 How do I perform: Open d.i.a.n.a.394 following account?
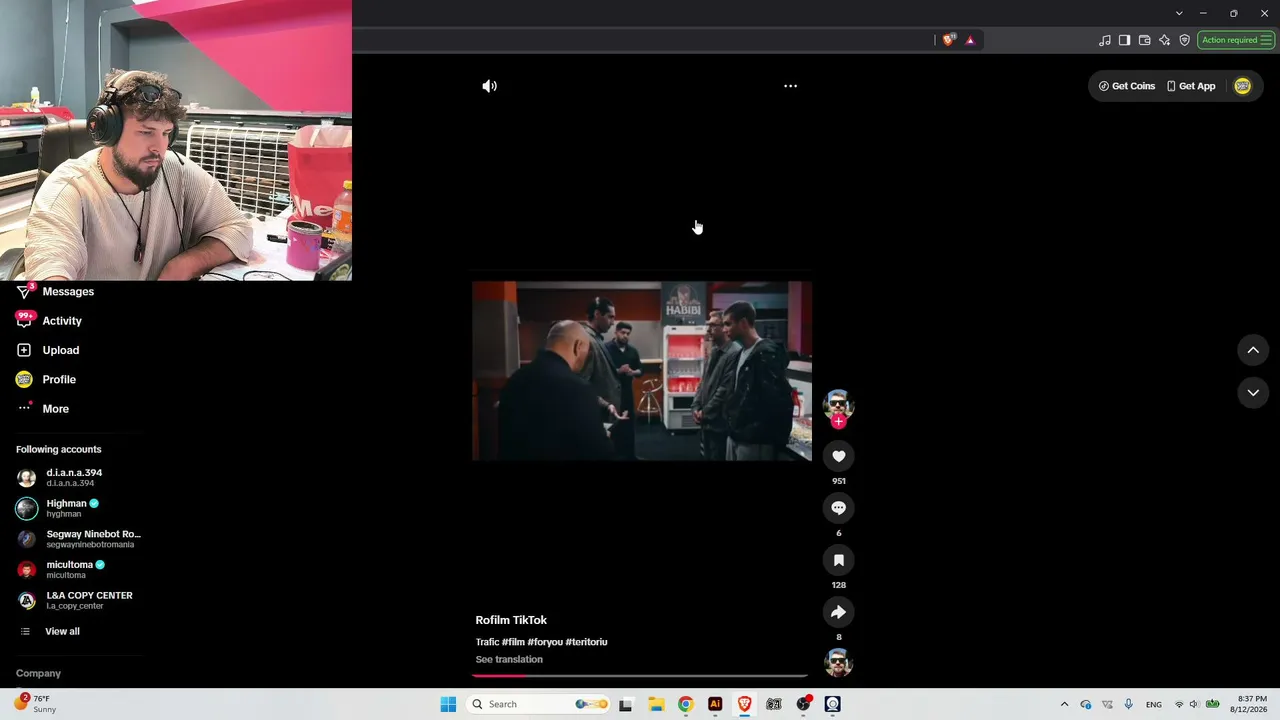(x=60, y=478)
